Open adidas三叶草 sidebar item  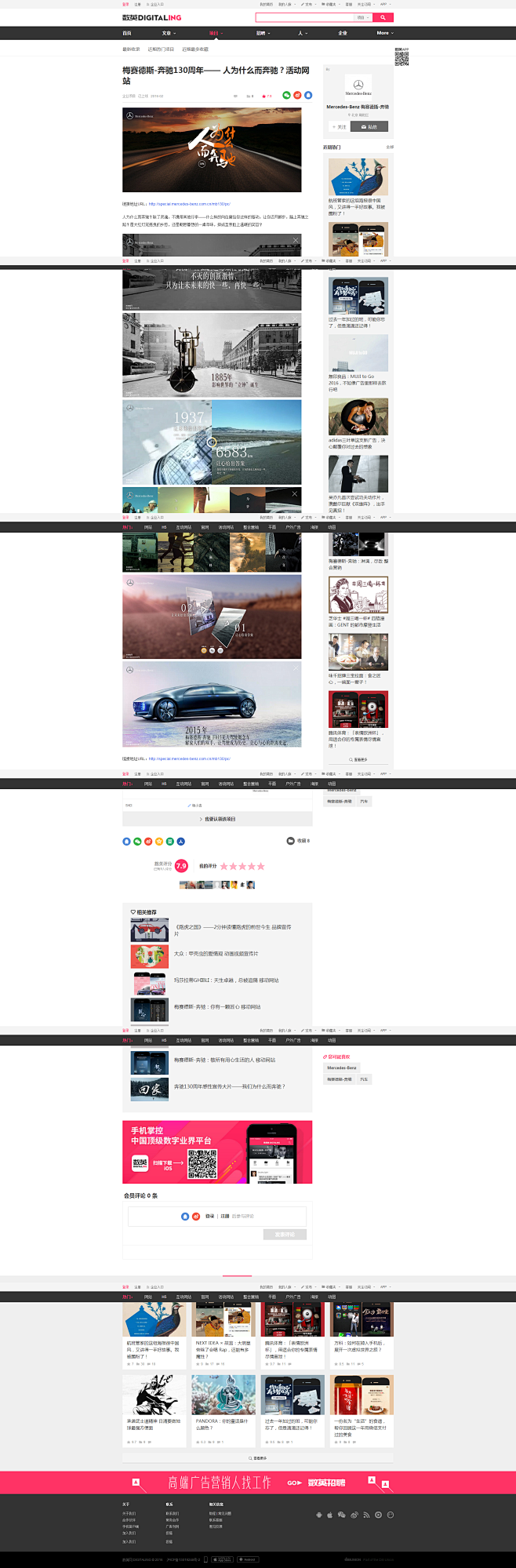[358, 443]
